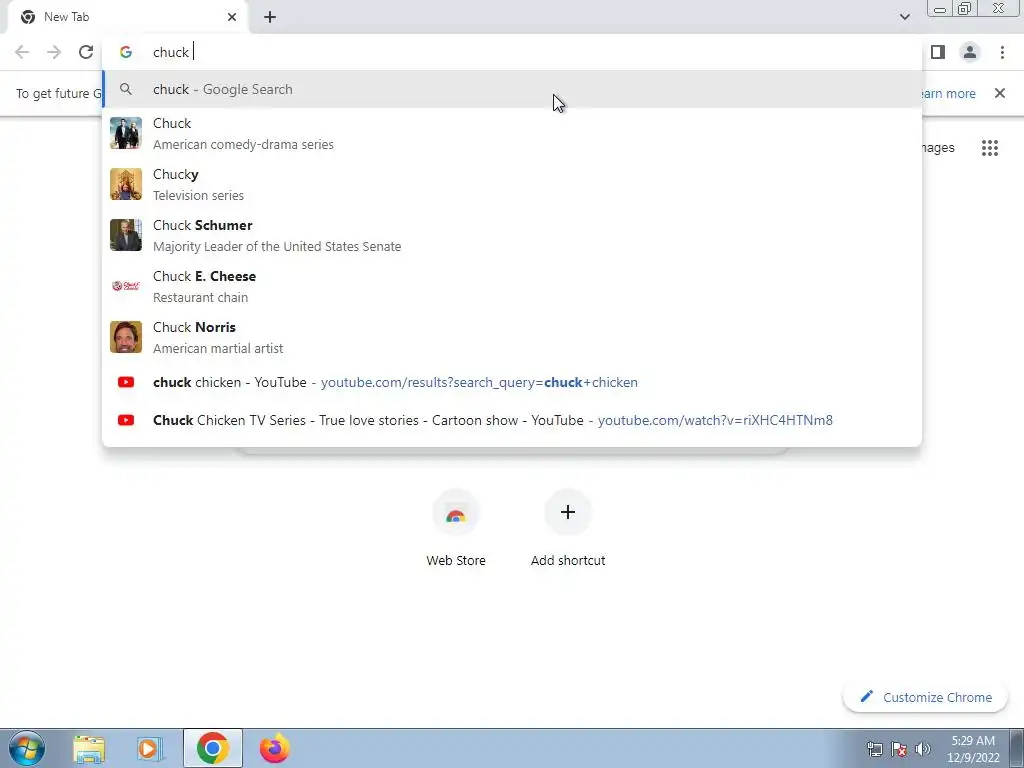The image size is (1024, 768).
Task: Choose the 'Chuck Norris' suggestion
Action: [512, 337]
